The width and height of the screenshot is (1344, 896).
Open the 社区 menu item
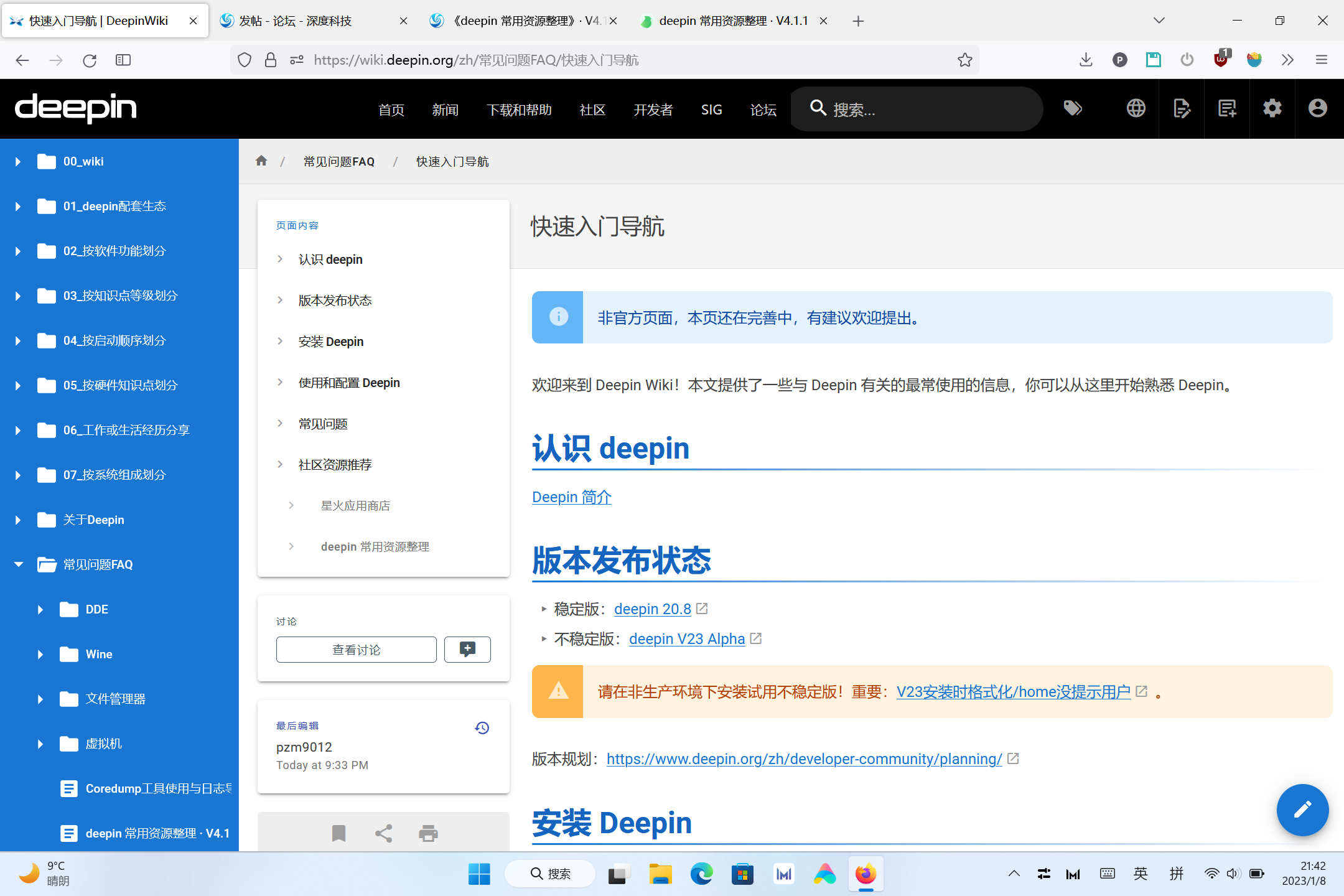click(592, 109)
